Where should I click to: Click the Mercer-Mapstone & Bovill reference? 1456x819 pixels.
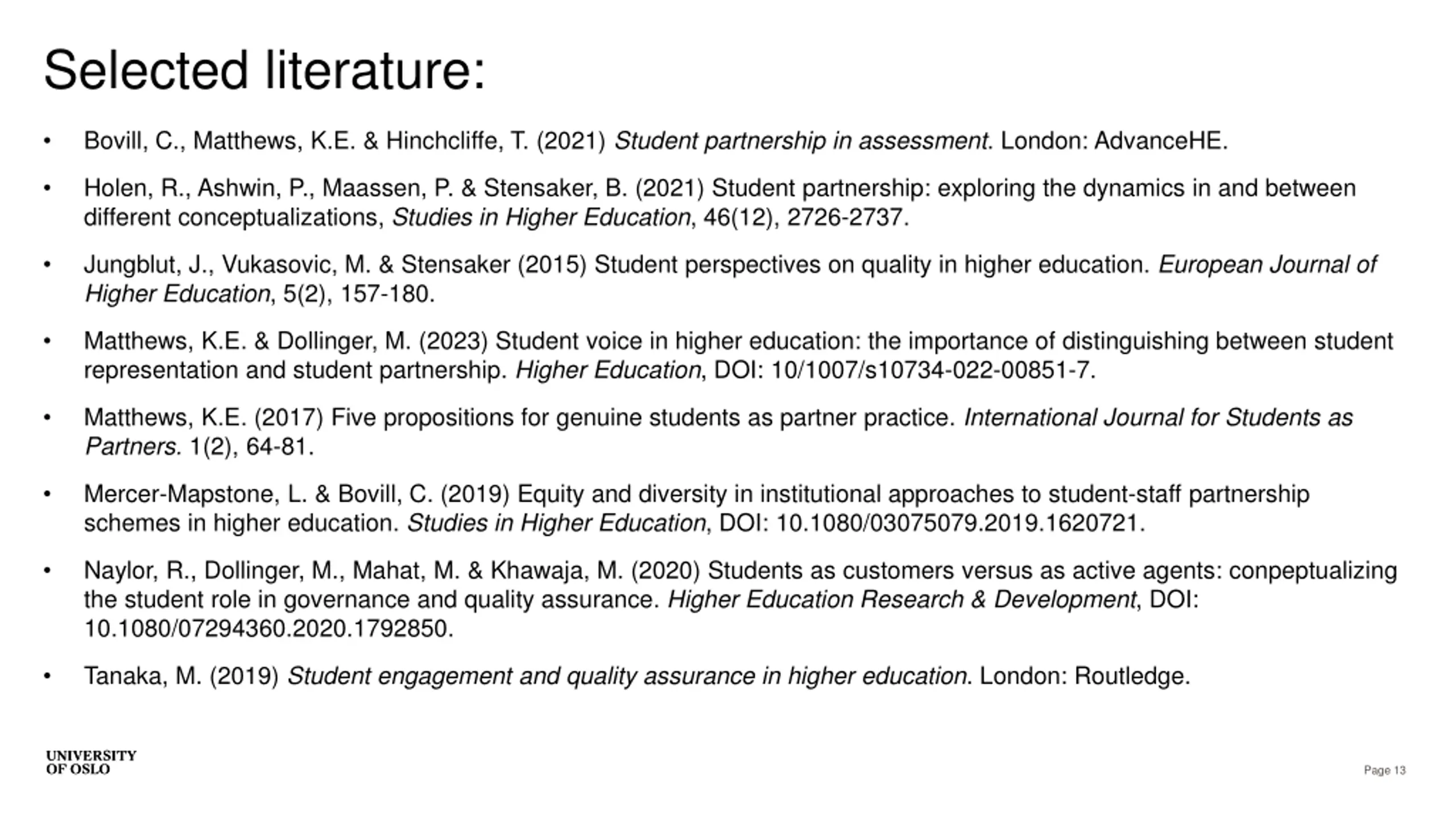pos(697,508)
